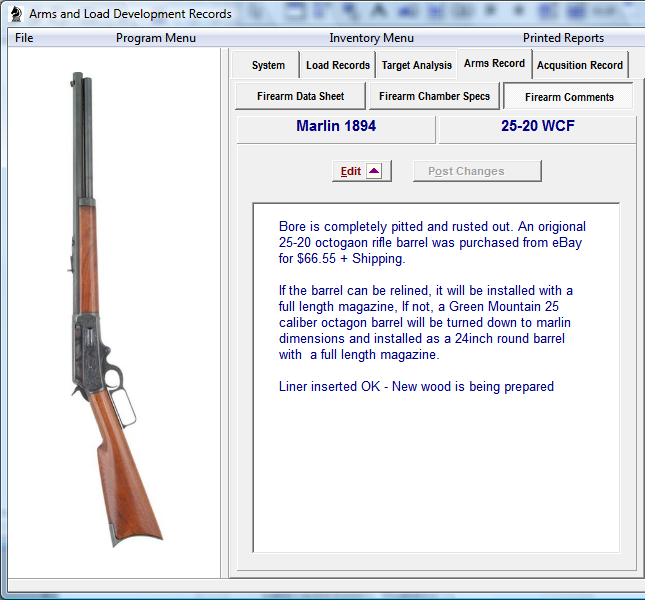Open the Inventory Menu

click(x=371, y=38)
